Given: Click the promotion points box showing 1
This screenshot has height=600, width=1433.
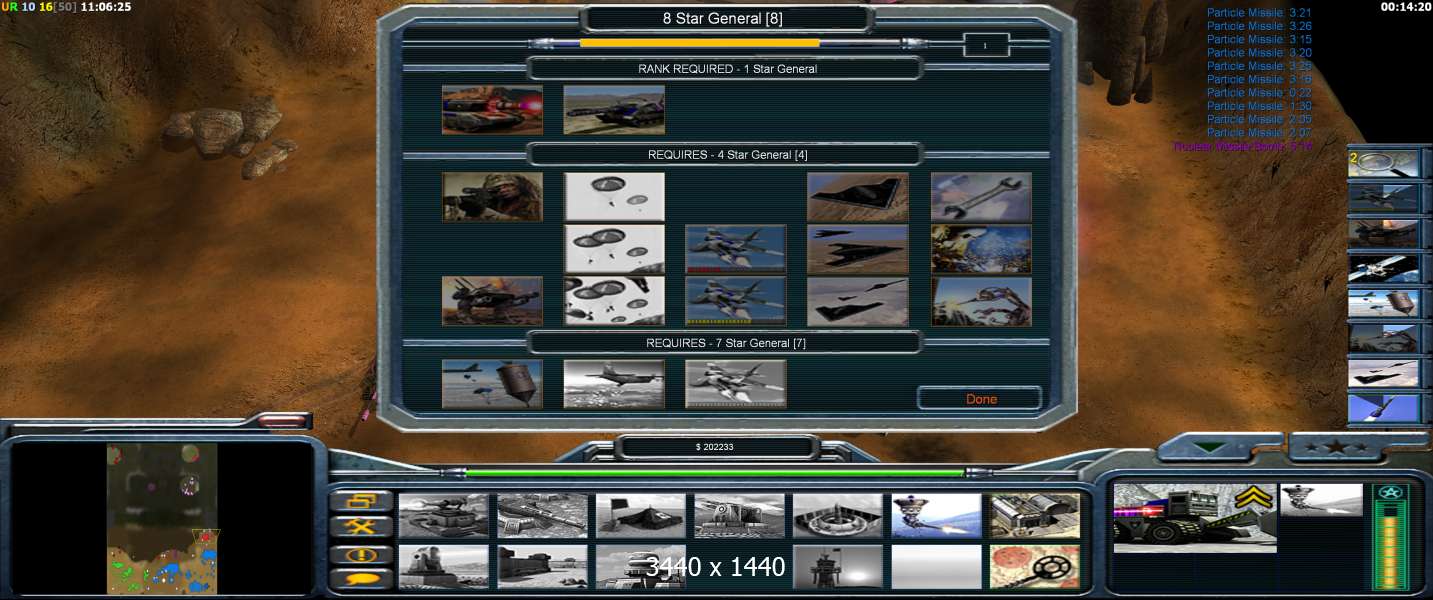Looking at the screenshot, I should [x=985, y=45].
